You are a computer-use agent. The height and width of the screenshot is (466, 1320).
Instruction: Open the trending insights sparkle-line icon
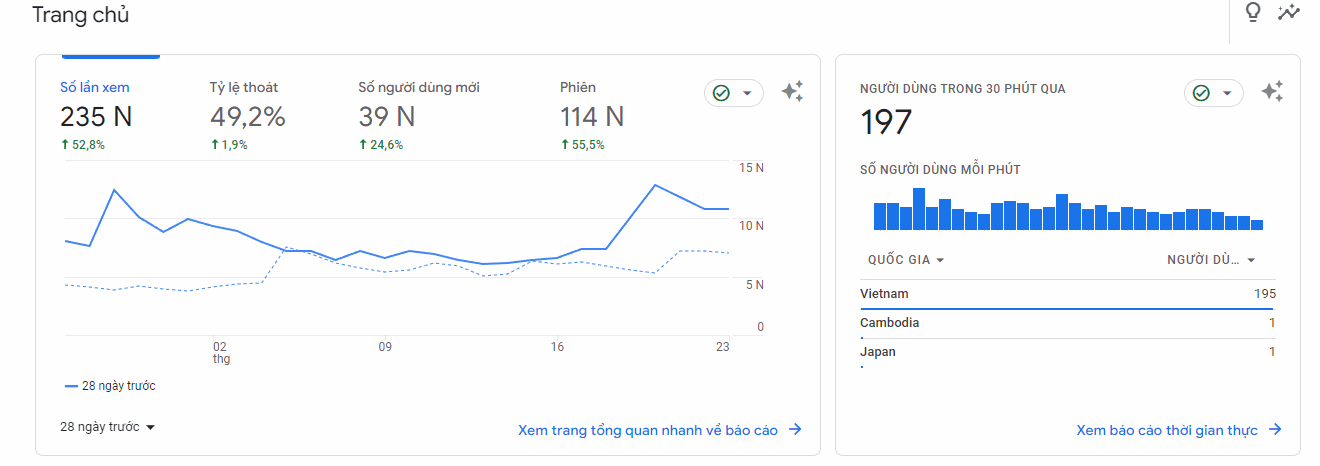(x=1289, y=12)
